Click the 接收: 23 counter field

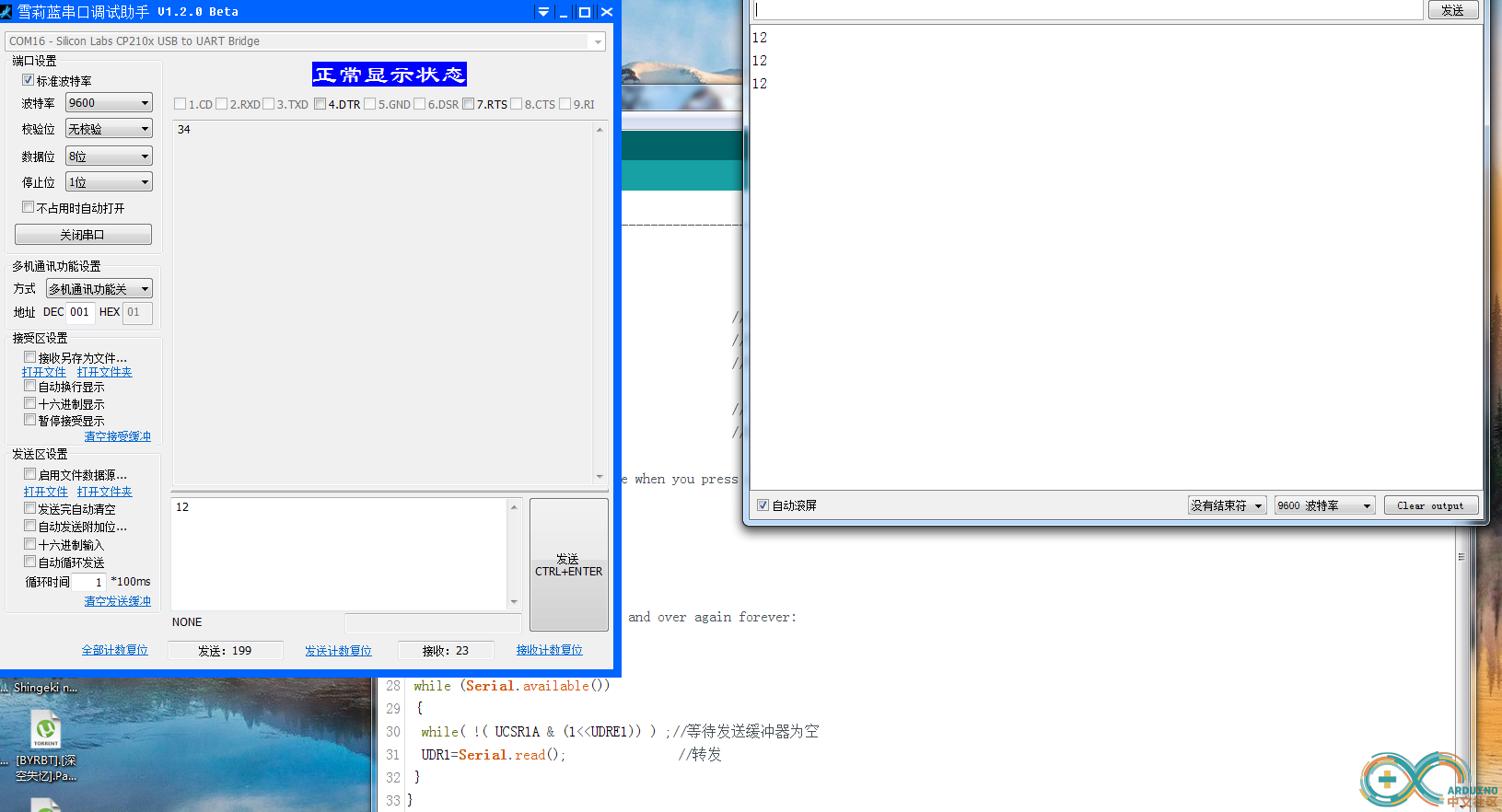click(446, 650)
